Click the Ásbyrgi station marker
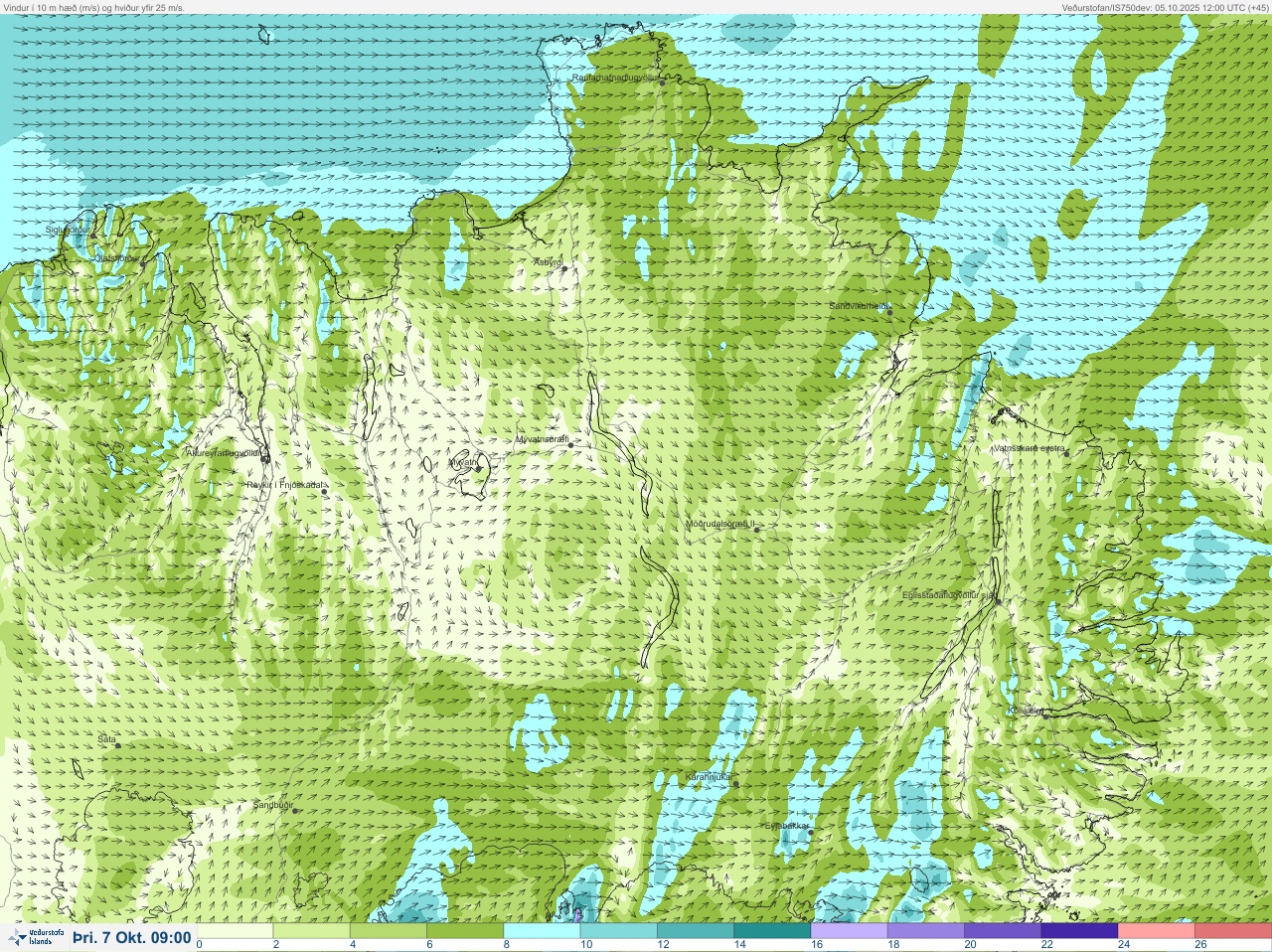Image resolution: width=1272 pixels, height=952 pixels. (x=564, y=268)
